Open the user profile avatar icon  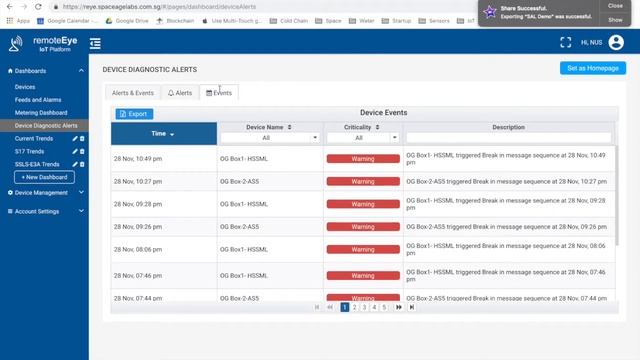pos(616,42)
